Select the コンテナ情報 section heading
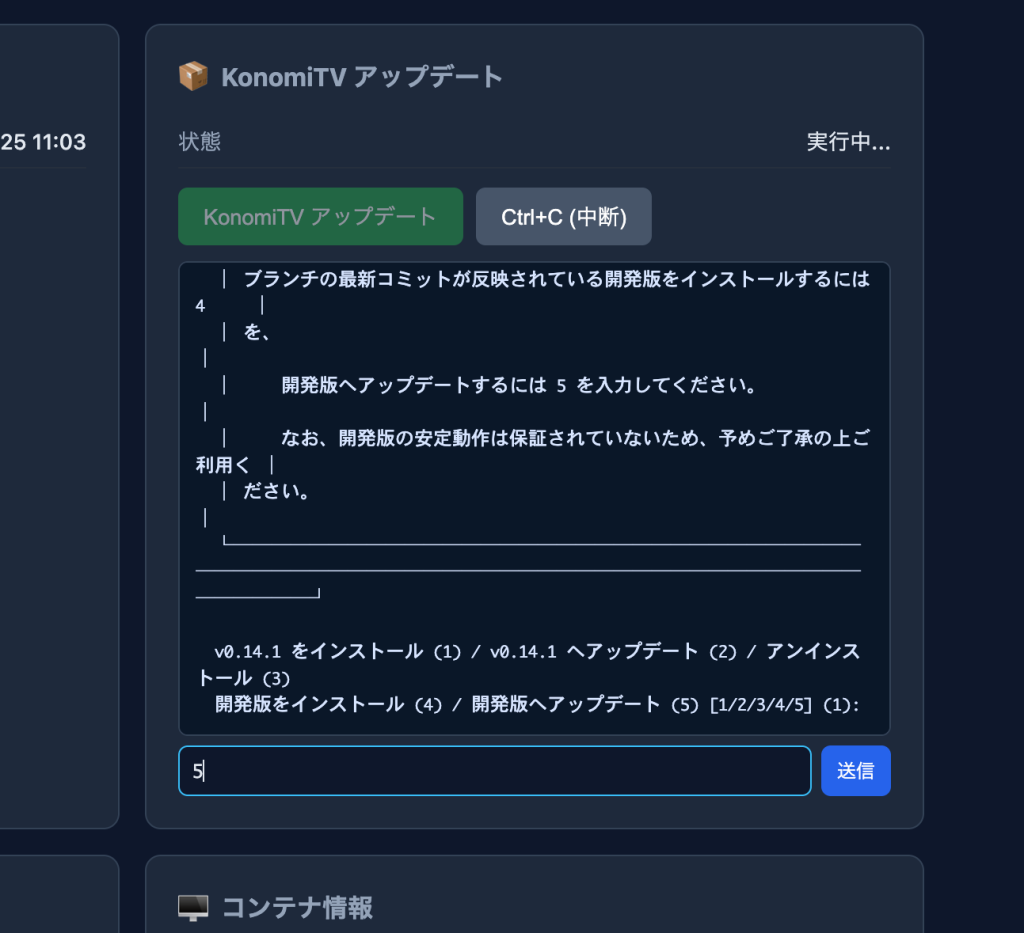 pos(298,908)
